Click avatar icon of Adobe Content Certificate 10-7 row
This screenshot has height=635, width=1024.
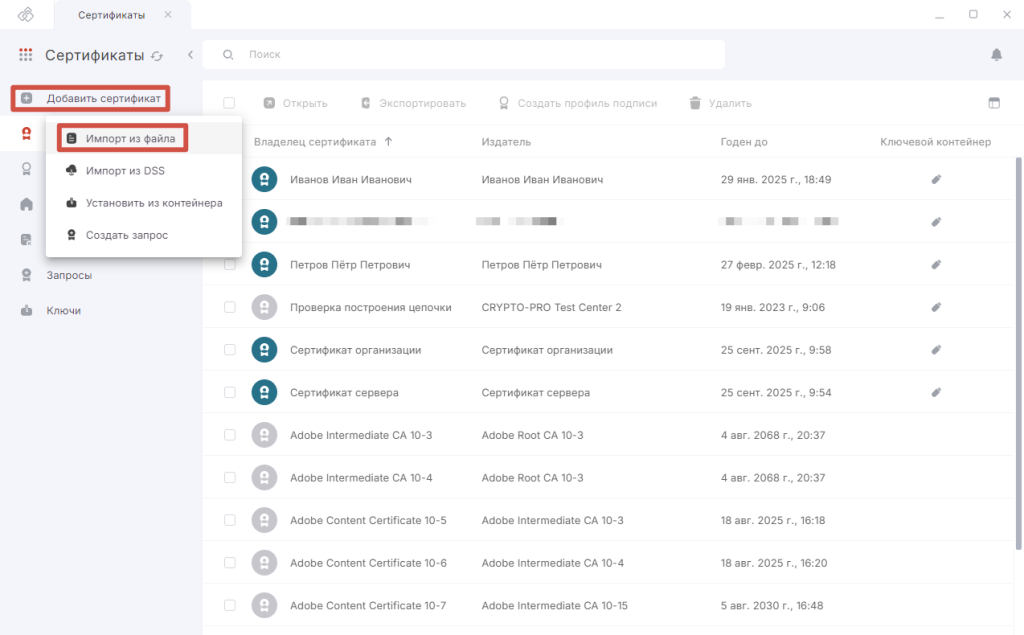click(264, 605)
